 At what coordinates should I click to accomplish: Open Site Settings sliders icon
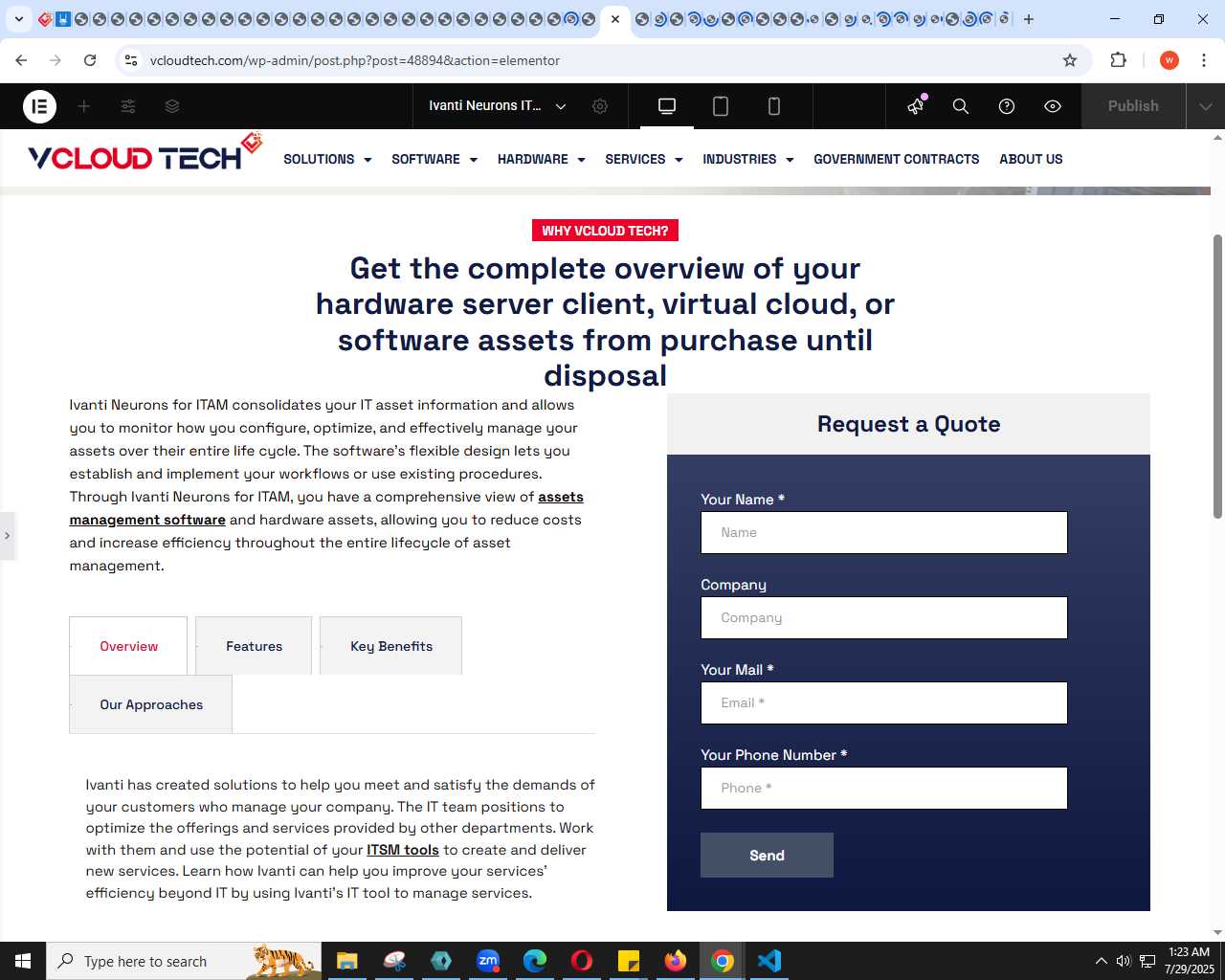coord(128,106)
